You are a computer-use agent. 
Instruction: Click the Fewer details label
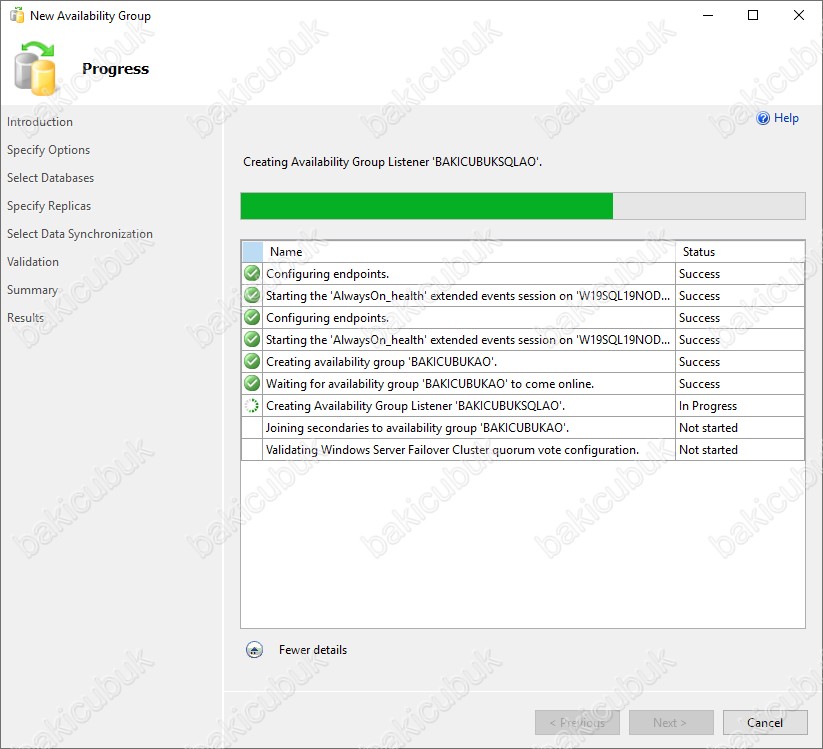[313, 650]
